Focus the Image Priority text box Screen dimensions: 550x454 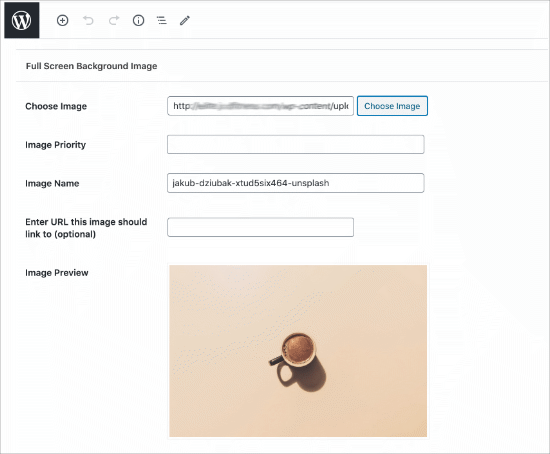(295, 145)
